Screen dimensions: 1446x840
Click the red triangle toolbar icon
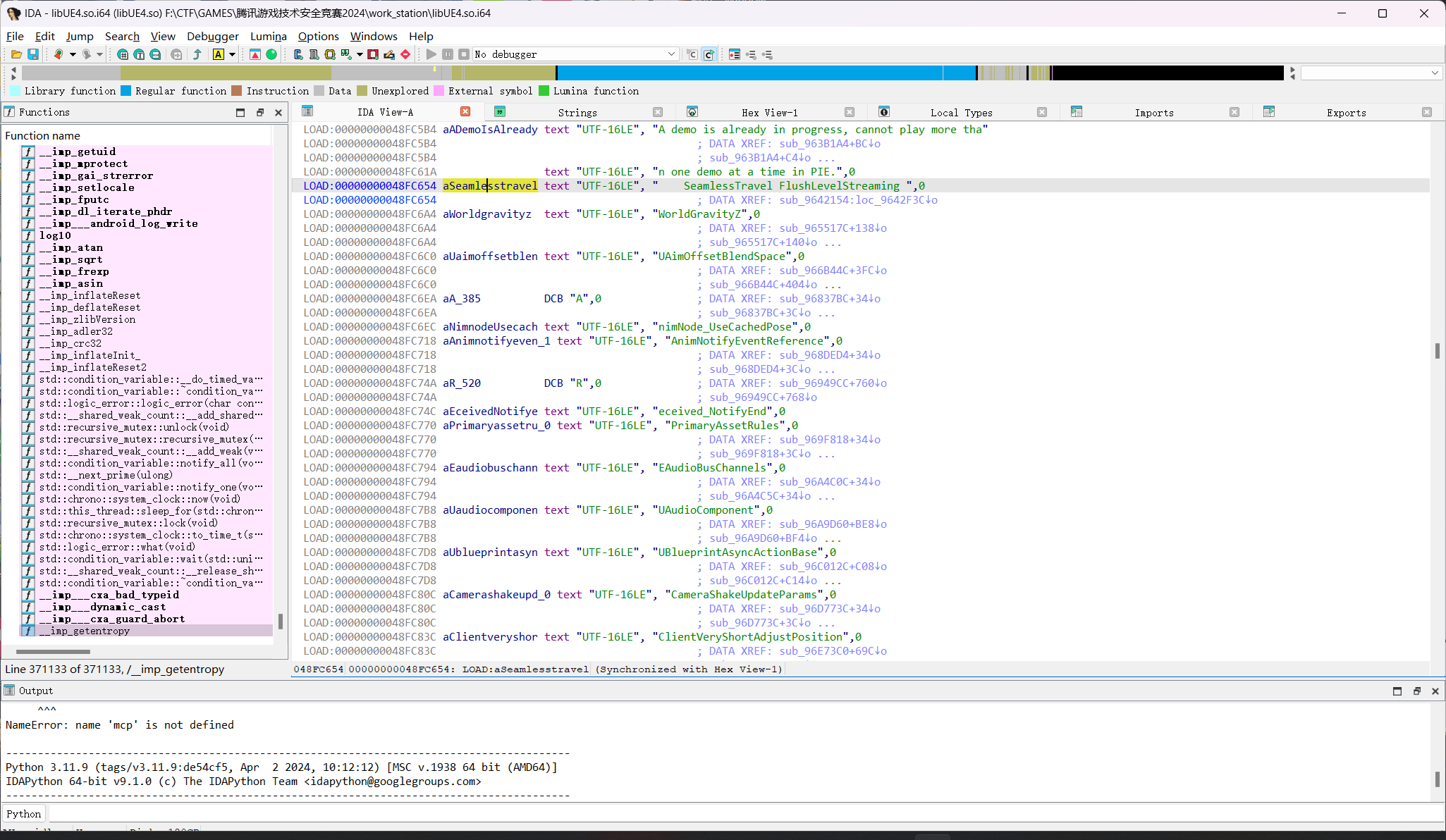coord(255,54)
